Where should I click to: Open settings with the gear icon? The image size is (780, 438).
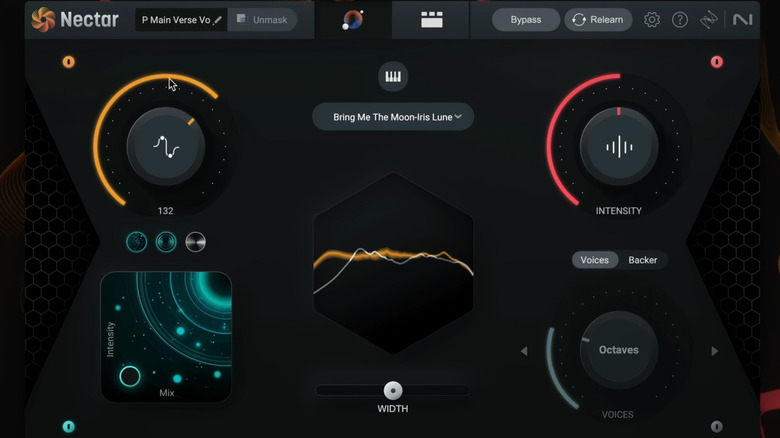tap(652, 20)
